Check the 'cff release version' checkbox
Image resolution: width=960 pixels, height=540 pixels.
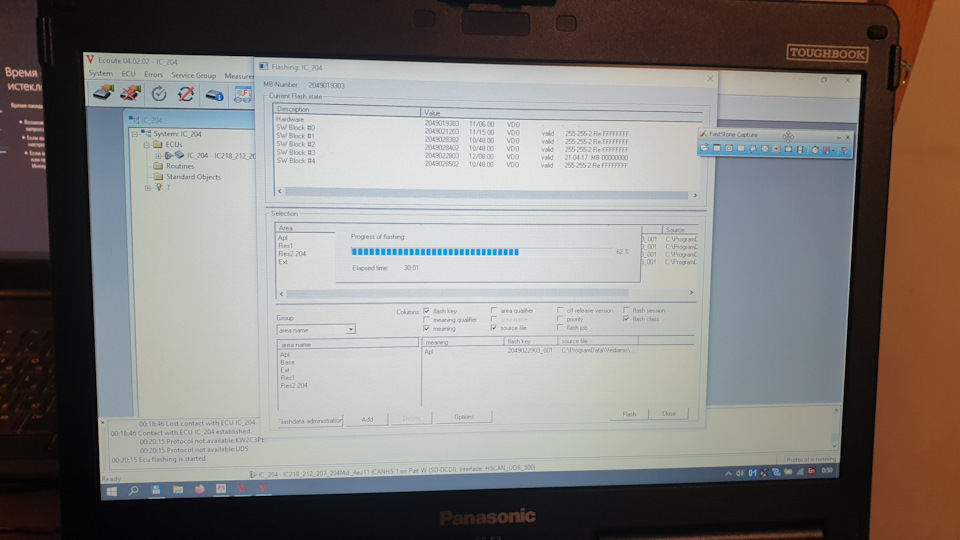click(560, 310)
